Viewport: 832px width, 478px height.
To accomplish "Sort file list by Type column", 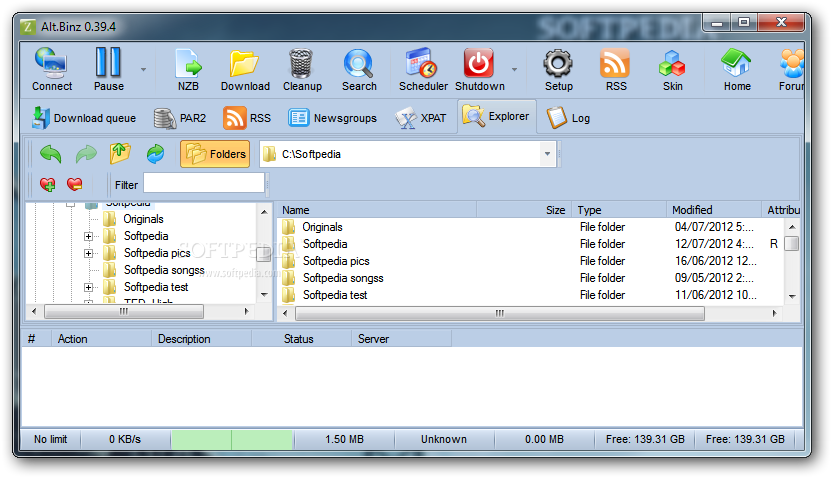I will coord(619,210).
